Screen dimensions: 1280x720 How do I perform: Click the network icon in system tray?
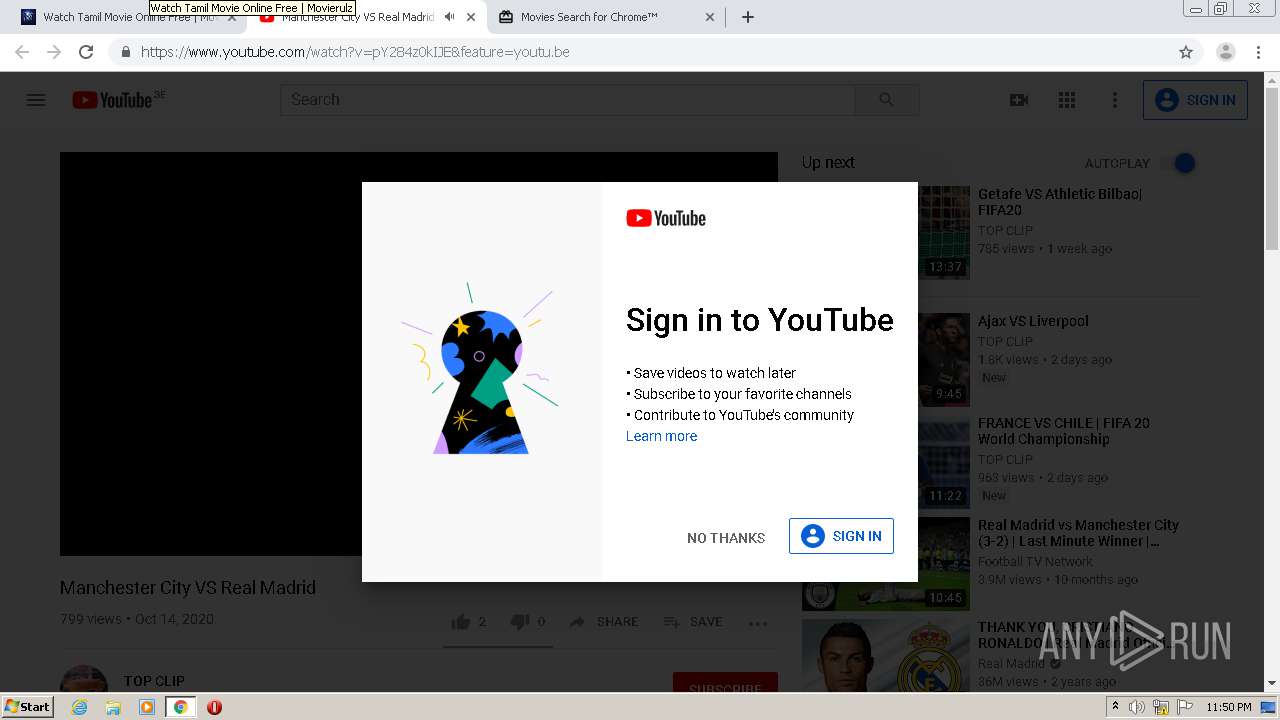[x=1161, y=707]
